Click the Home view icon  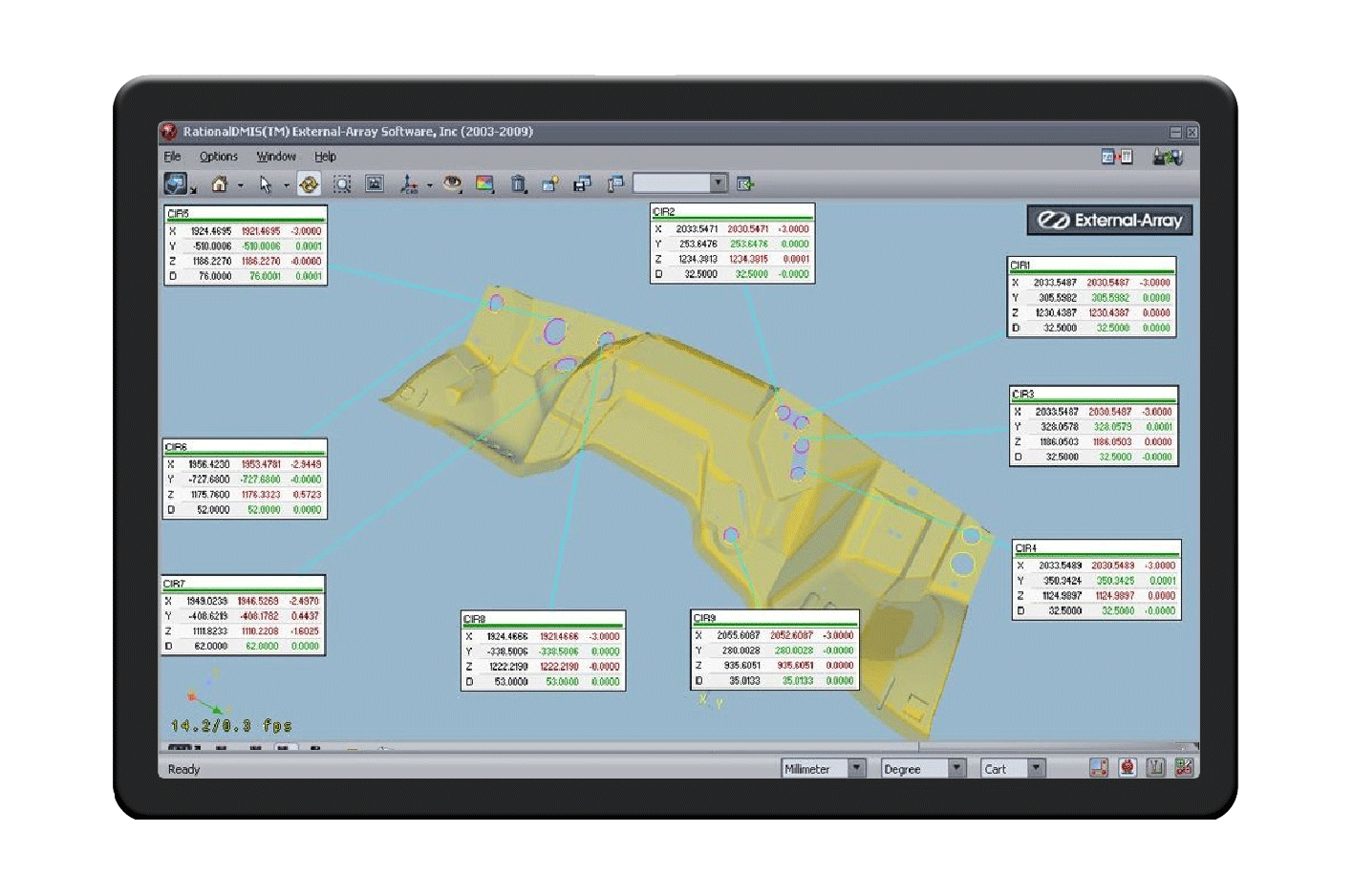pyautogui.click(x=220, y=183)
